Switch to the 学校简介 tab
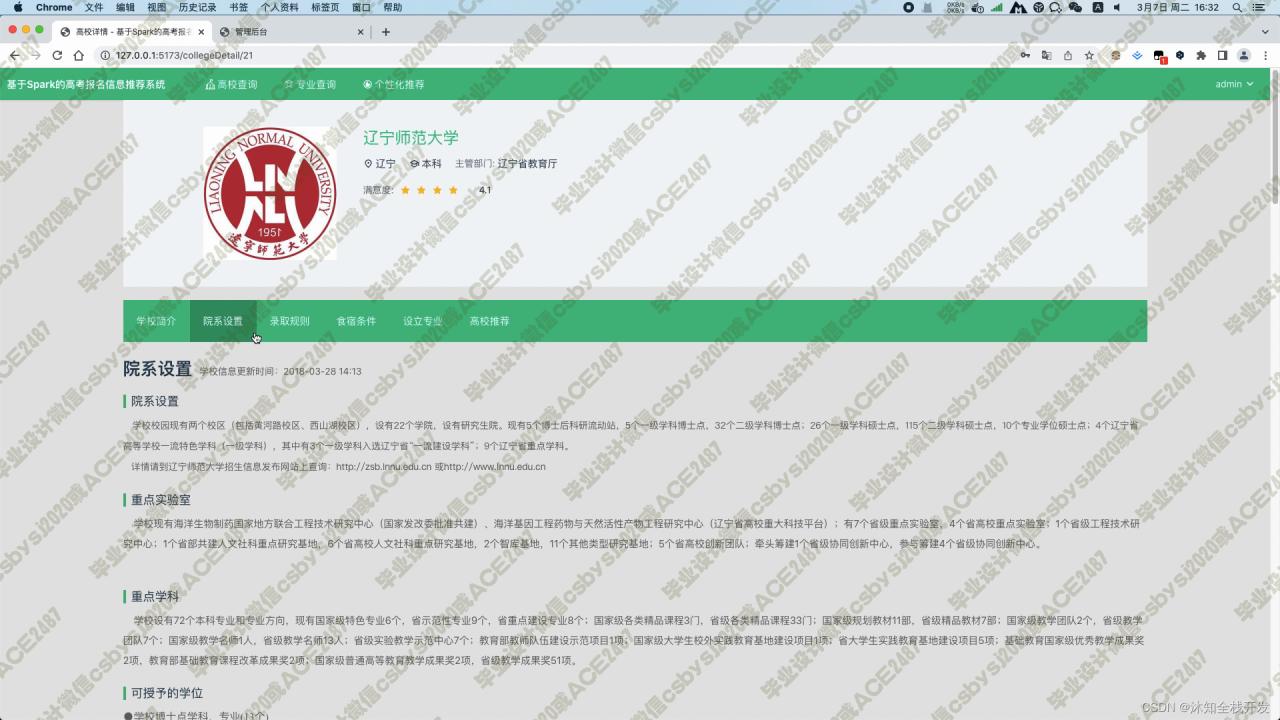 click(x=156, y=321)
